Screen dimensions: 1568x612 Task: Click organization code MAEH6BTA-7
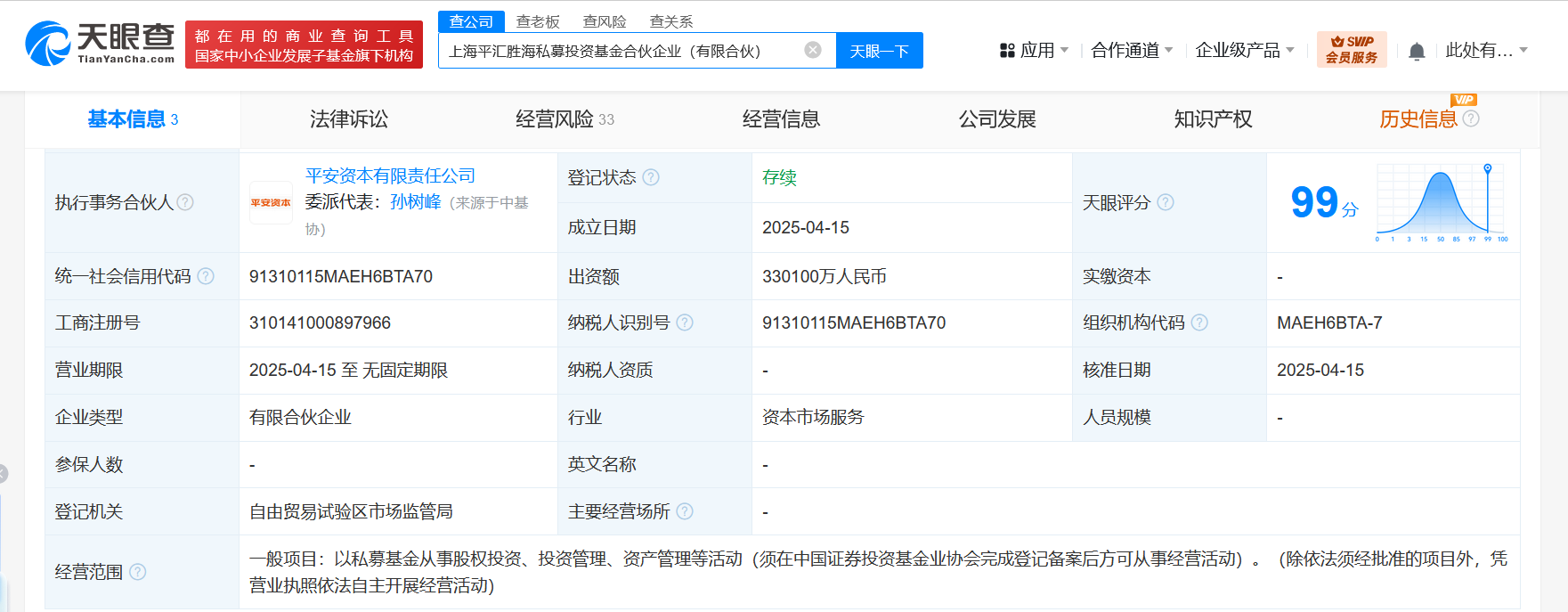coord(1329,322)
